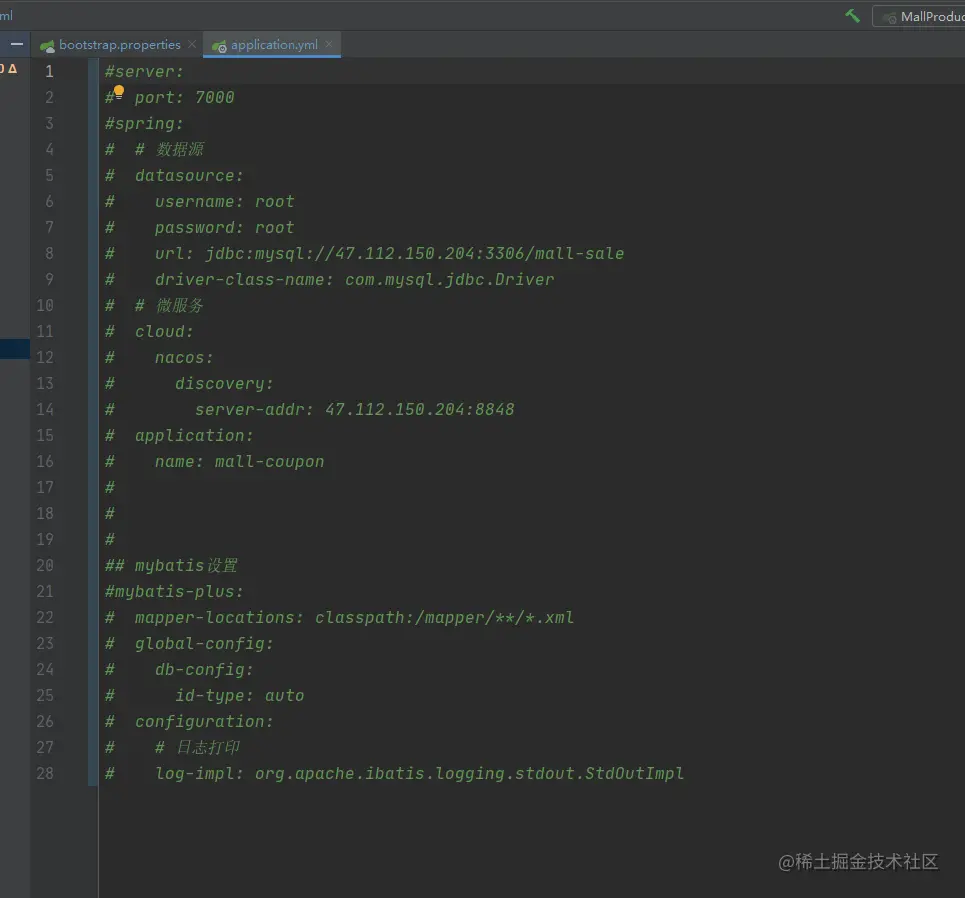Collapse the side panel with the minus icon
The width and height of the screenshot is (965, 898).
(17, 44)
